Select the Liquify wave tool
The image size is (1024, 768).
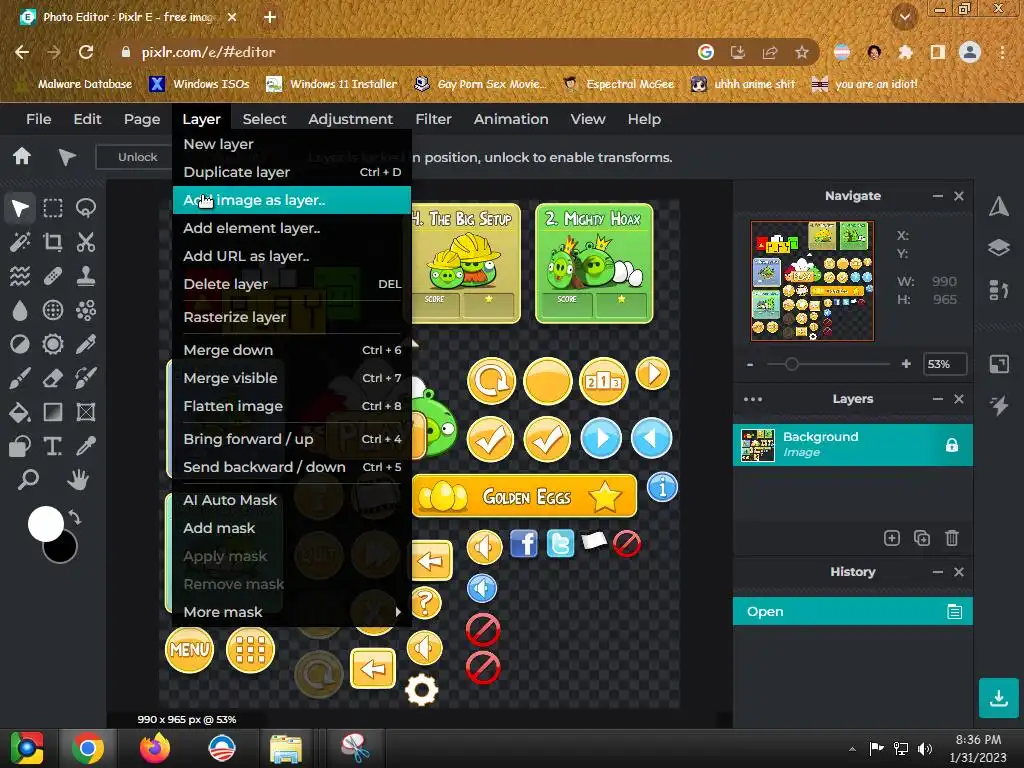click(20, 276)
